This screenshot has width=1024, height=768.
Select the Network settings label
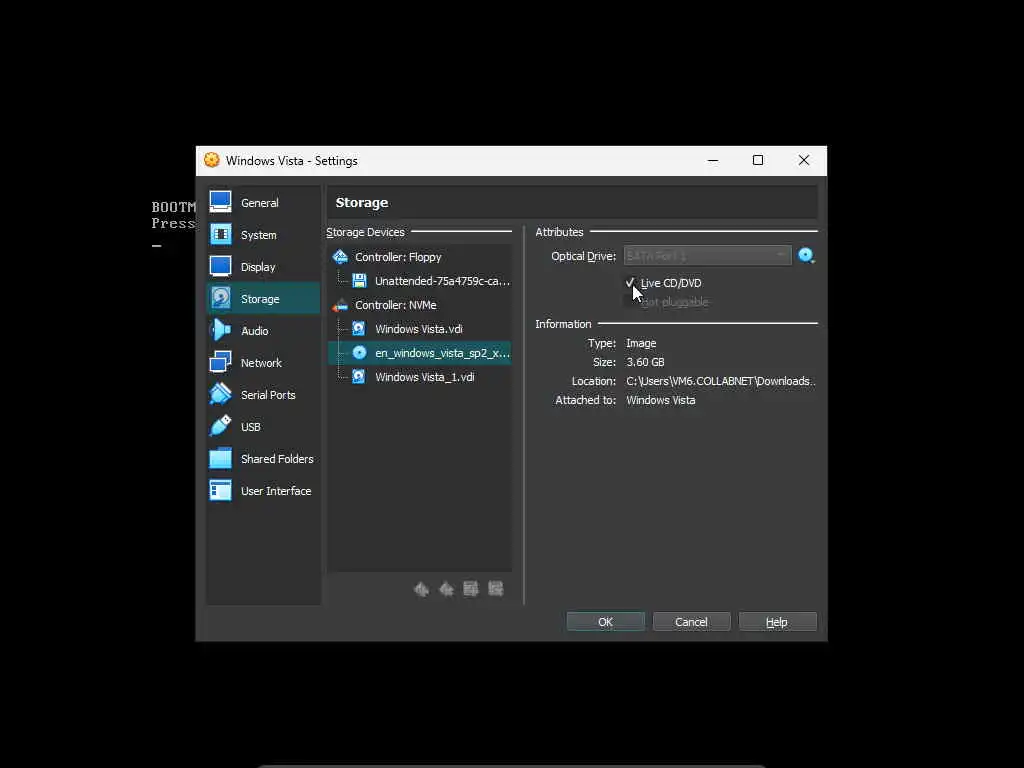pos(261,363)
